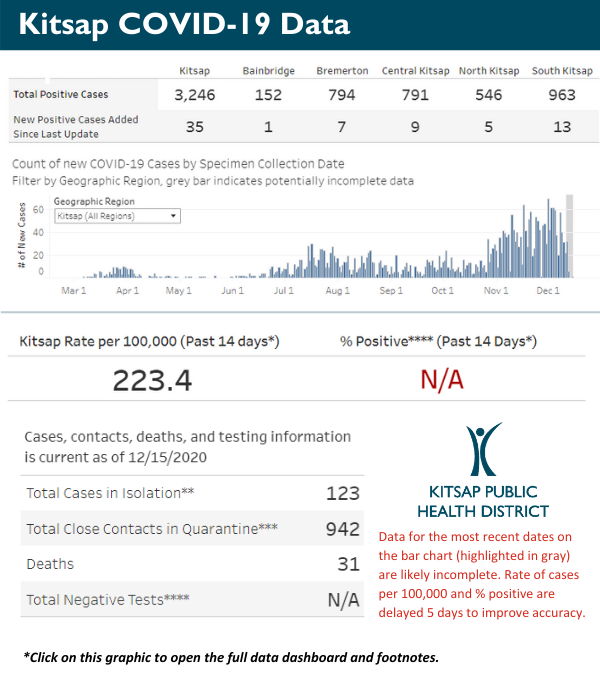600x680 pixels.
Task: Click the Deaths row showing 31
Action: [193, 564]
